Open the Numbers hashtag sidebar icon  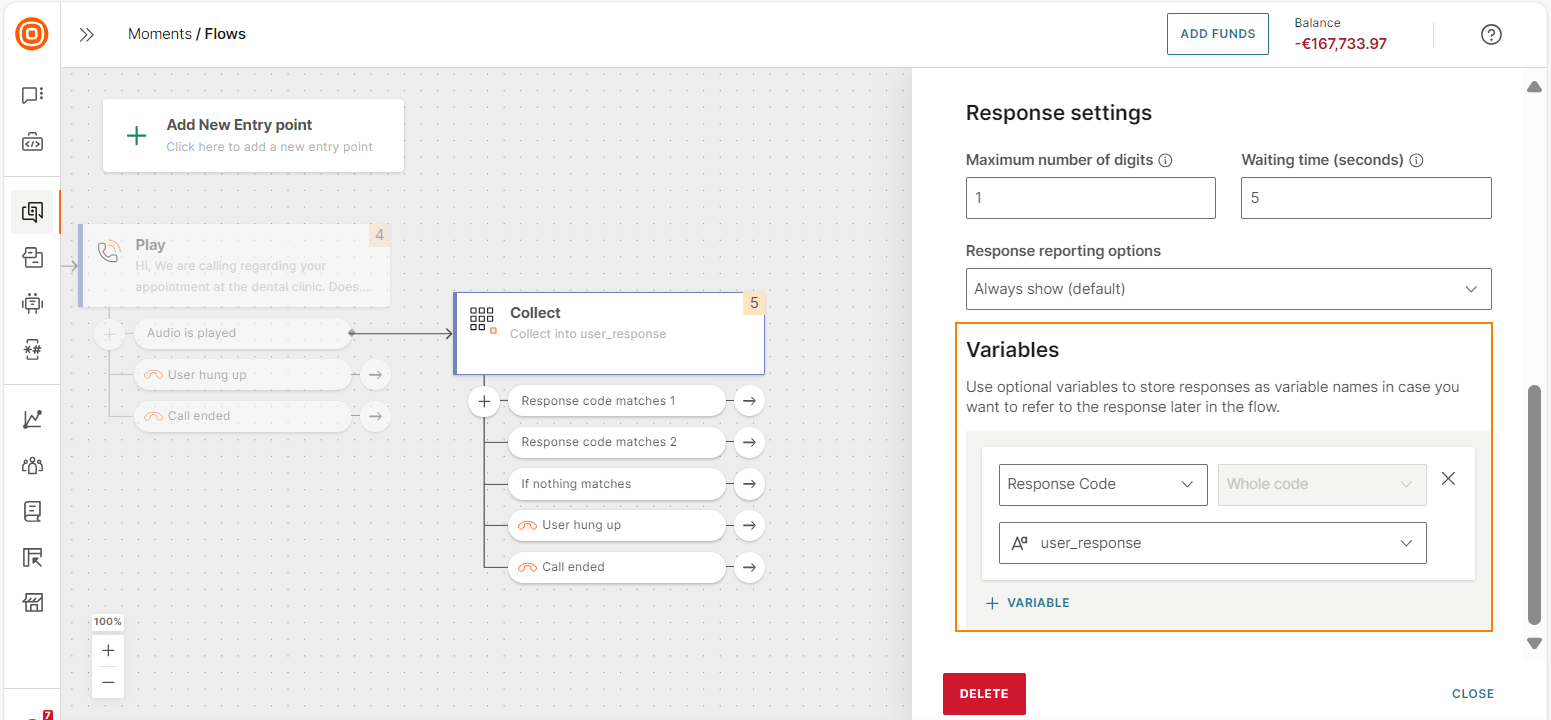[32, 348]
